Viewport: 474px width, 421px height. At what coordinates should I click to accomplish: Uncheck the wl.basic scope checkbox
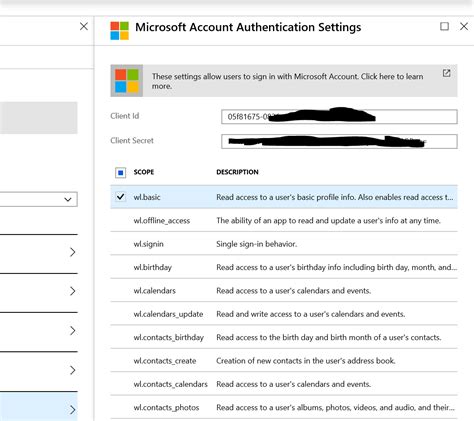point(121,197)
